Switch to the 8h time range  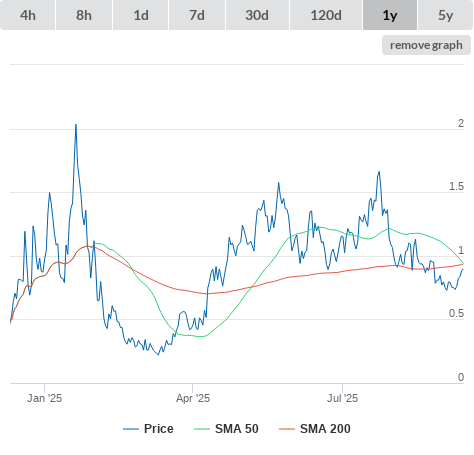click(84, 15)
